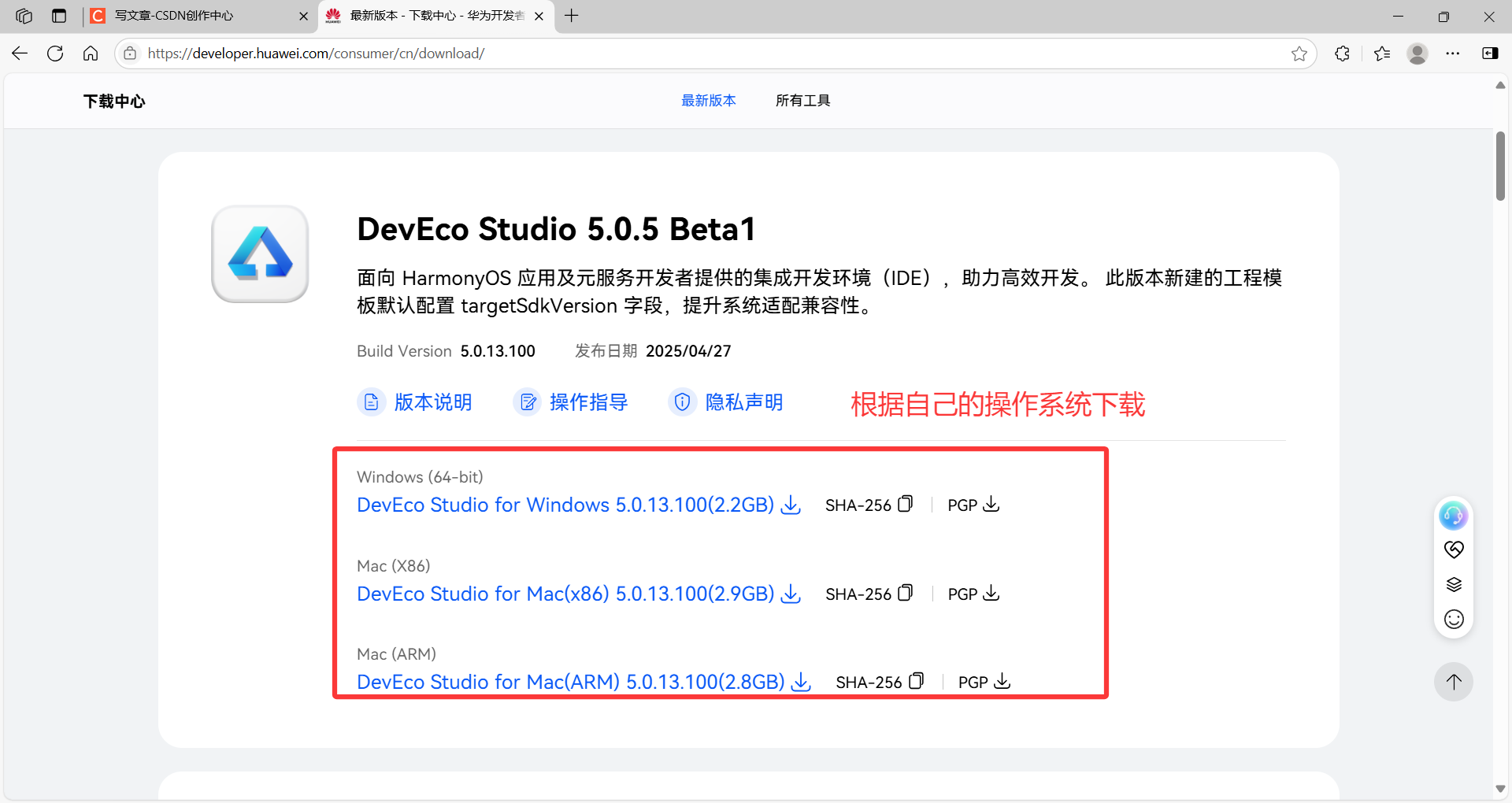The image size is (1512, 803).
Task: Click the Mac (X86) label
Action: [393, 566]
